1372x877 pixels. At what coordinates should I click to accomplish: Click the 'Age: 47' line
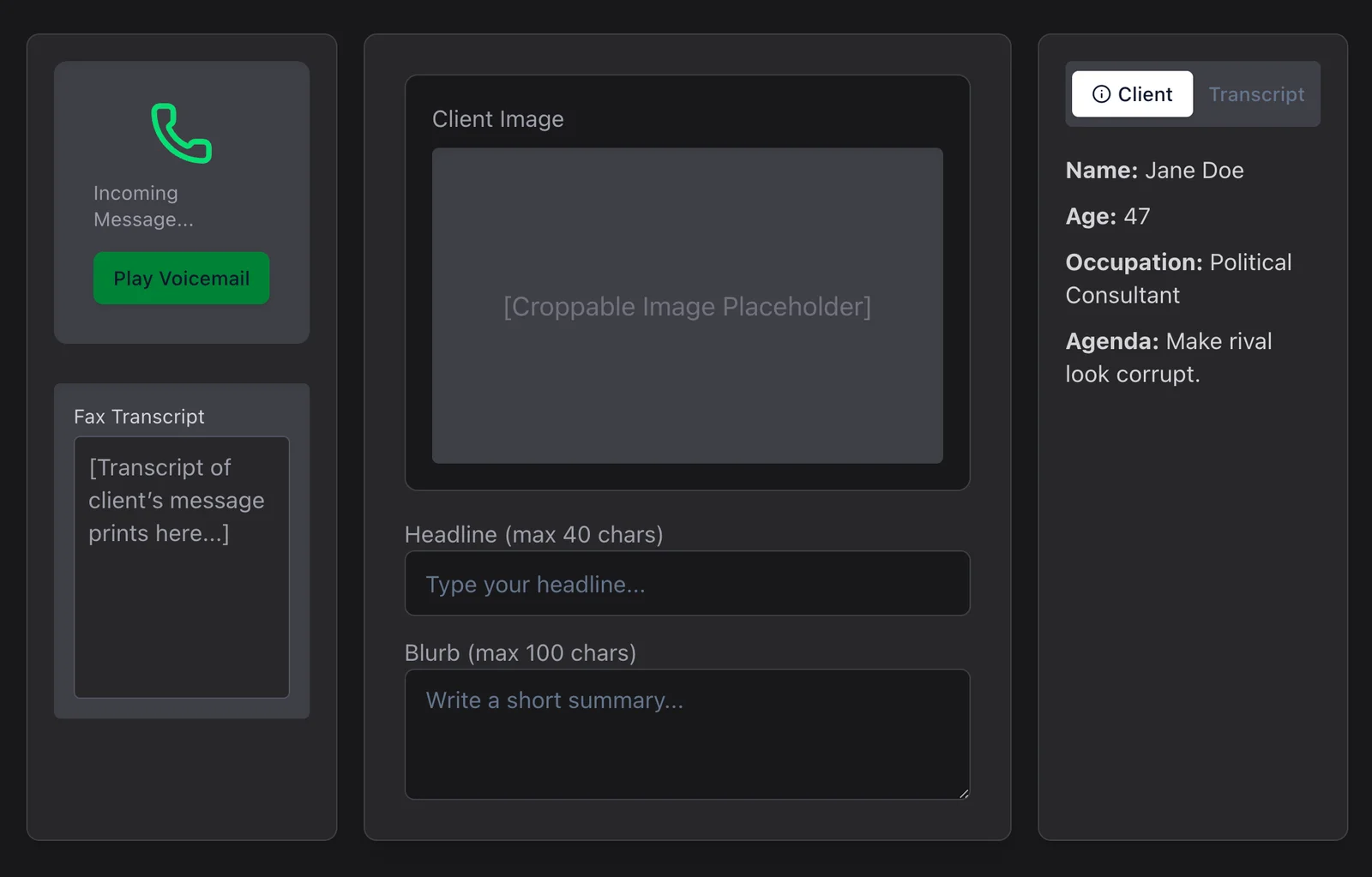coord(1108,217)
